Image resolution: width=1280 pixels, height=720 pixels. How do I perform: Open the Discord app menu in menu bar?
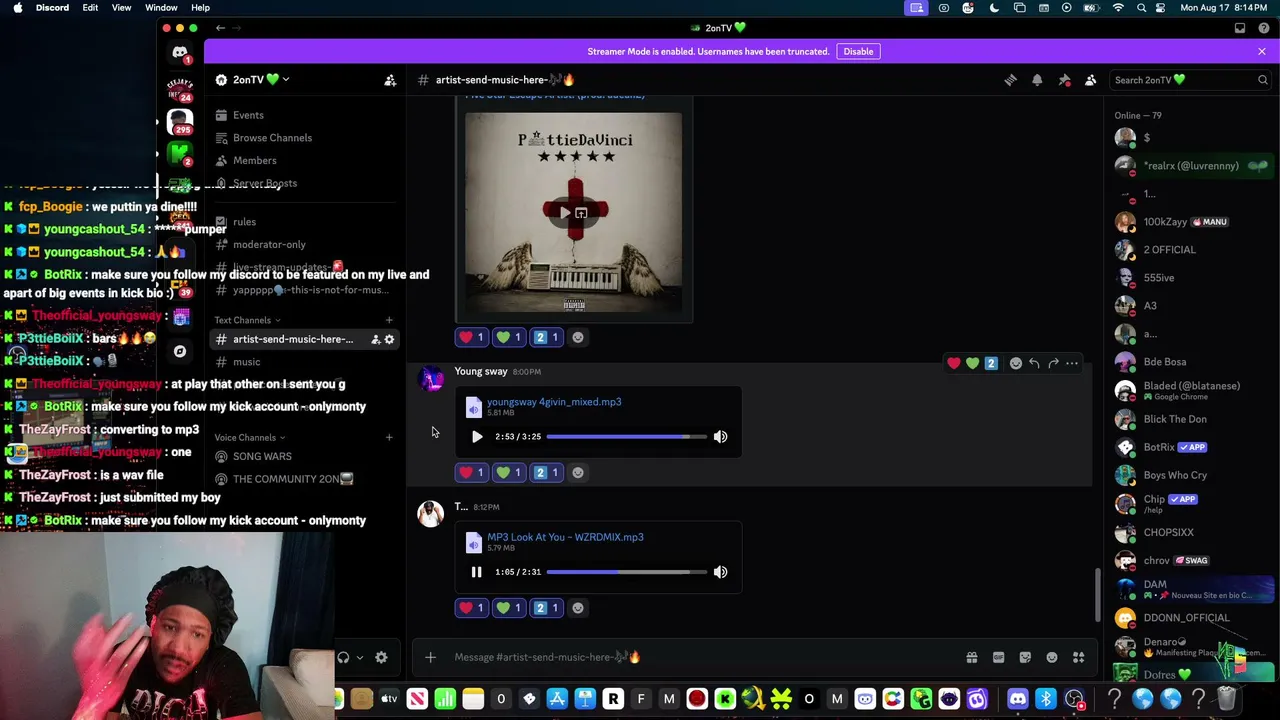click(x=52, y=8)
